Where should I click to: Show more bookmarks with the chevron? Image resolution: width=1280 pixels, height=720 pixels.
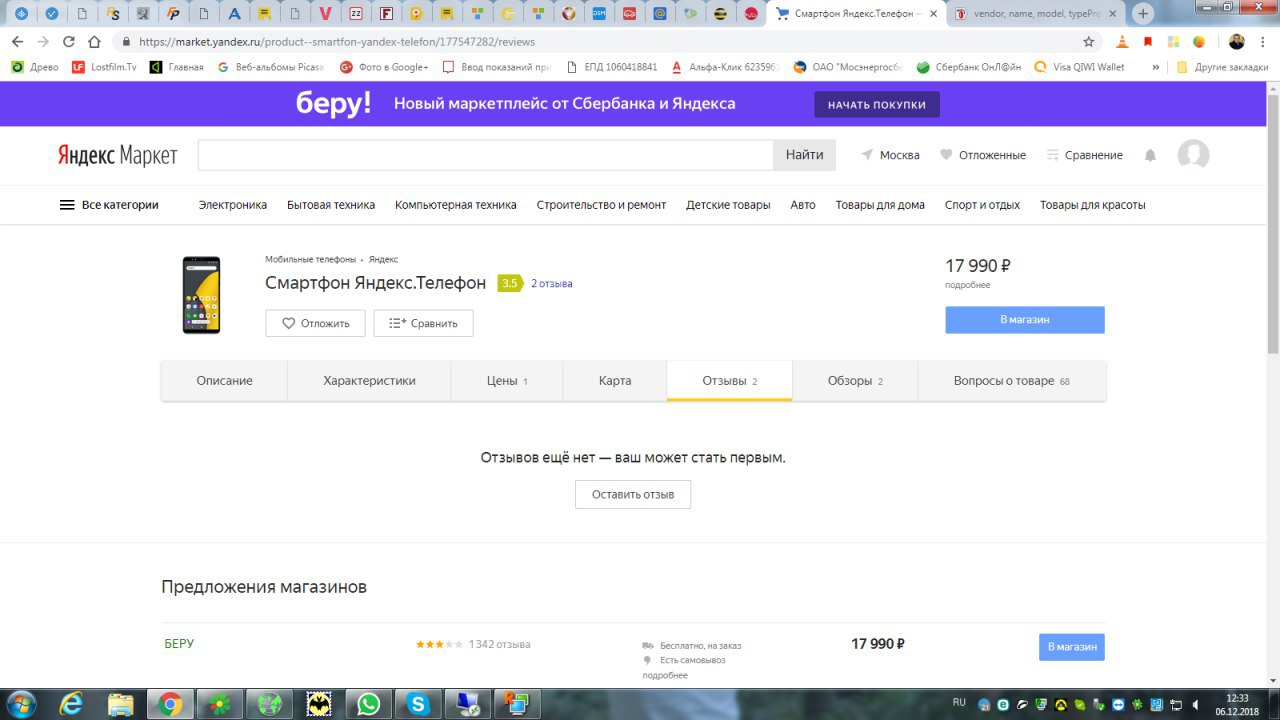pyautogui.click(x=1156, y=67)
